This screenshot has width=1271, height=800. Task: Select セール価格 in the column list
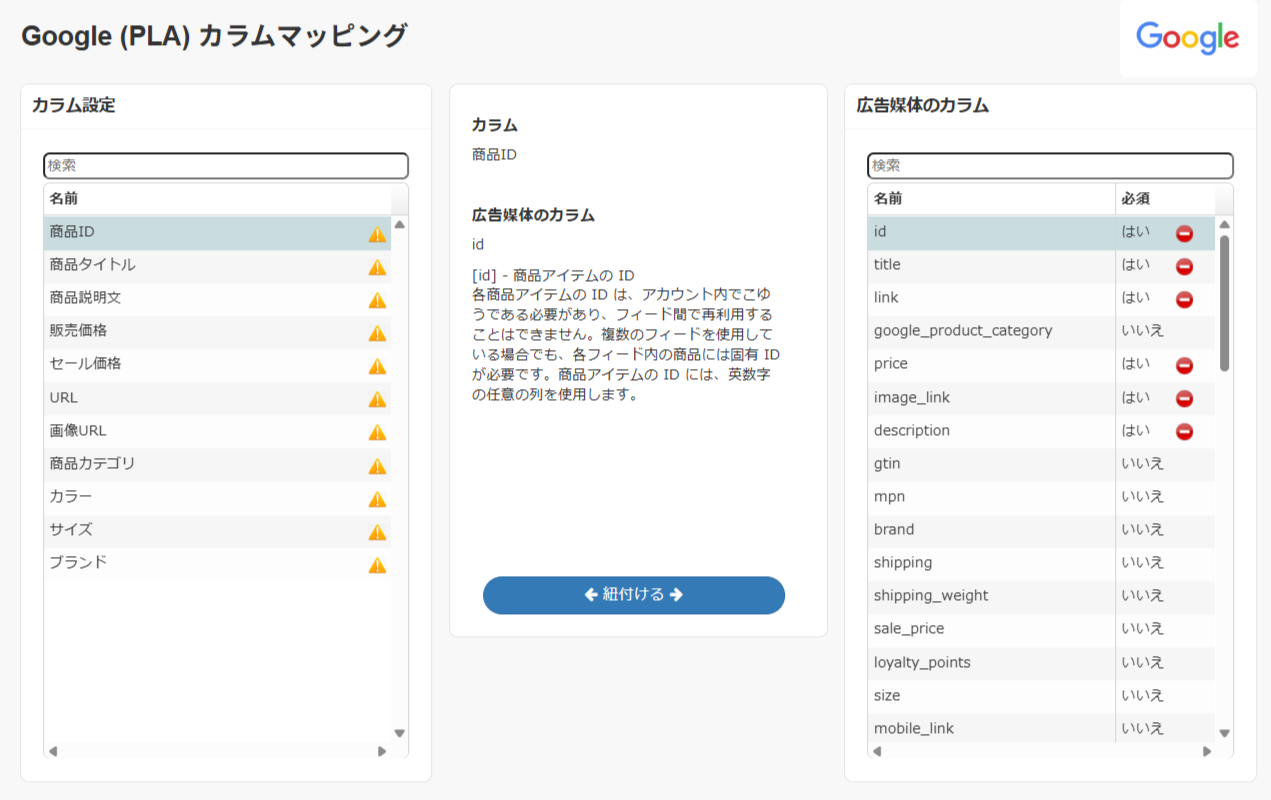click(x=218, y=365)
